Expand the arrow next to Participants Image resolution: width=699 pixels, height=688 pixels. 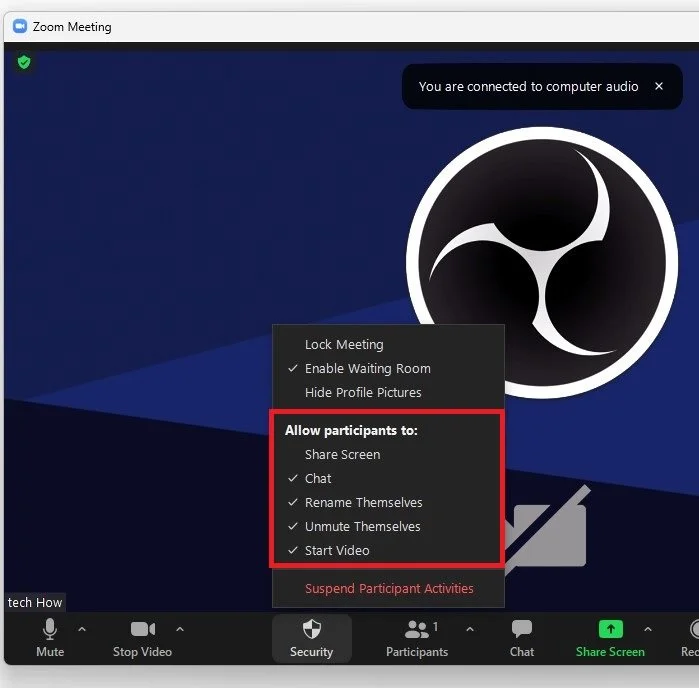pyautogui.click(x=470, y=629)
